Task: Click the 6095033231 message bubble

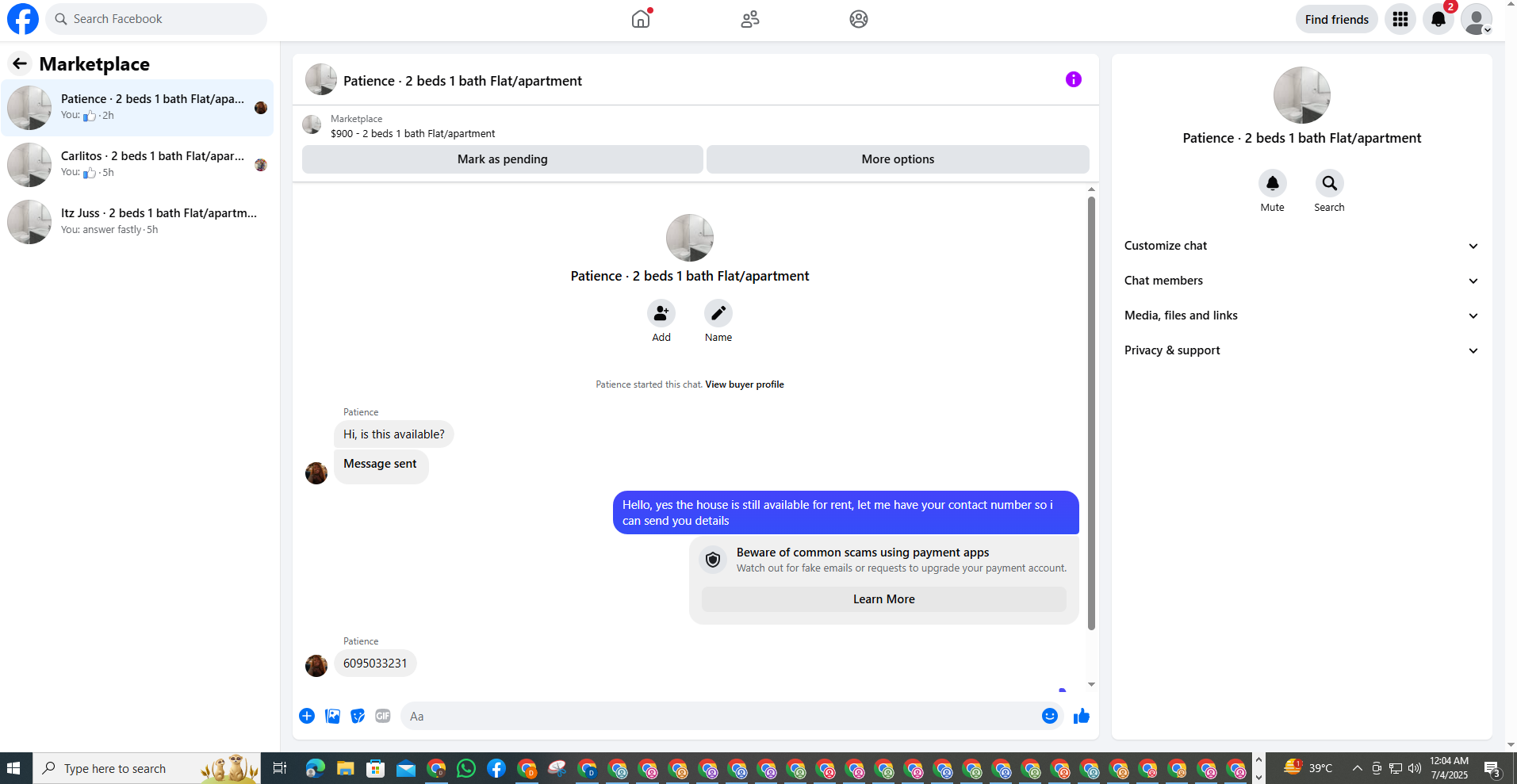Action: pos(375,664)
